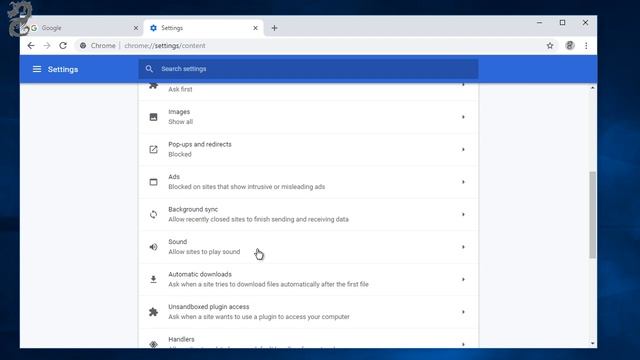Click the Background sync icon

point(153,214)
